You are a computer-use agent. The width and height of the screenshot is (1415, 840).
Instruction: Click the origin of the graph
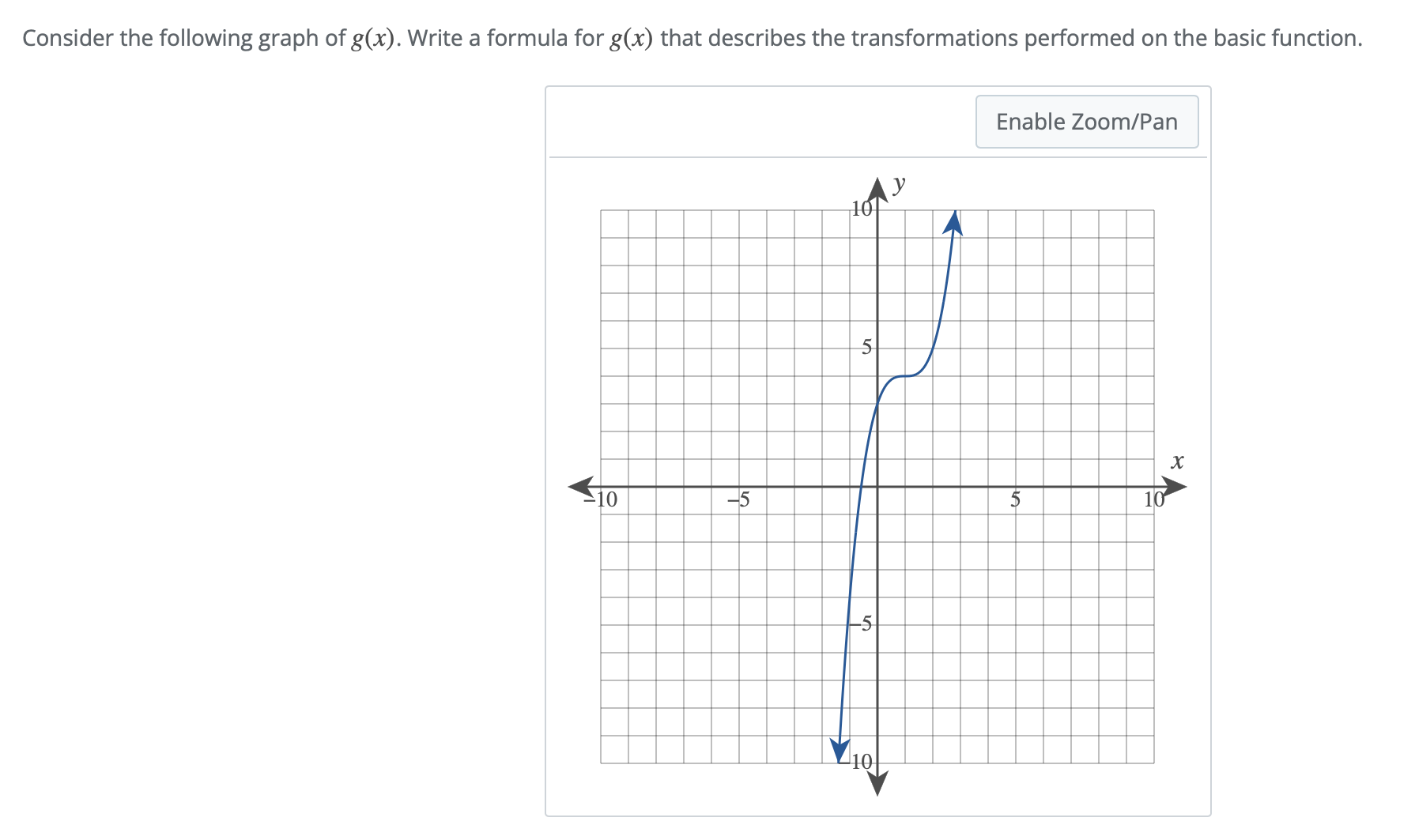click(x=877, y=485)
